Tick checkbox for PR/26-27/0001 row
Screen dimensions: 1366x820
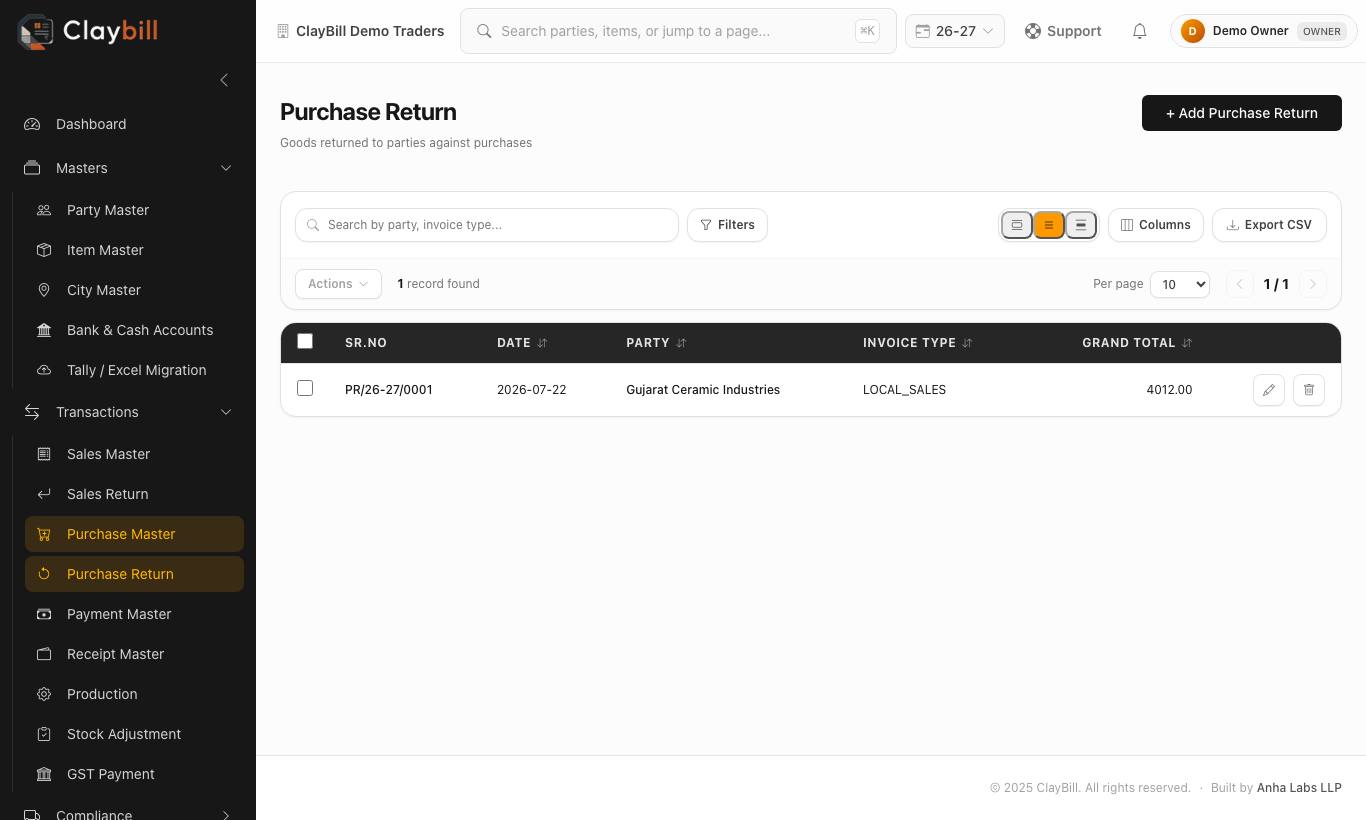305,388
